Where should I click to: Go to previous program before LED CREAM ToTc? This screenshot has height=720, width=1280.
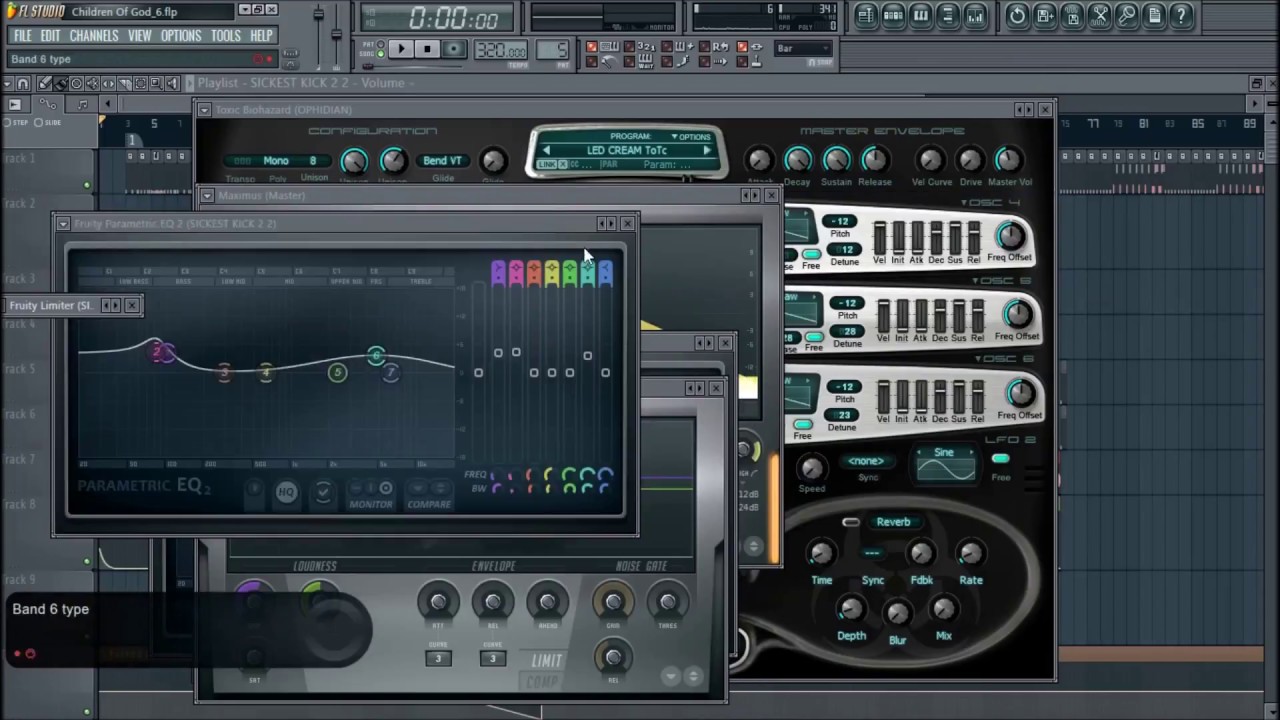546,151
